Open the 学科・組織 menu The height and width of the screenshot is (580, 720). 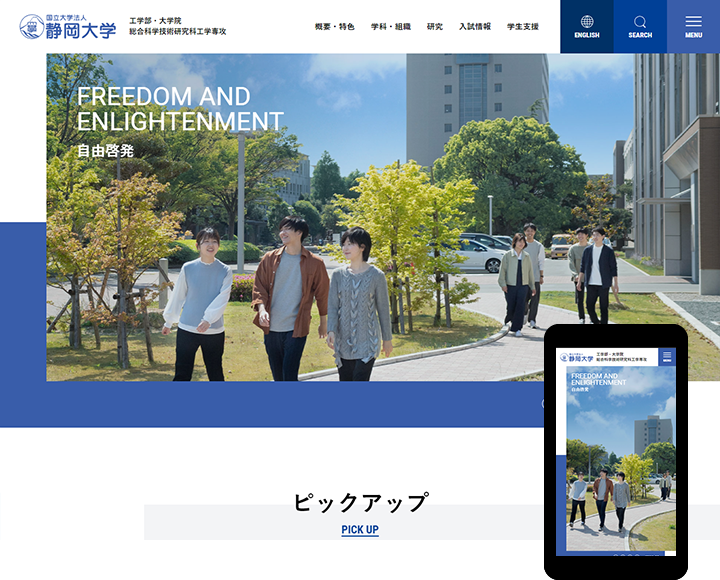390,27
